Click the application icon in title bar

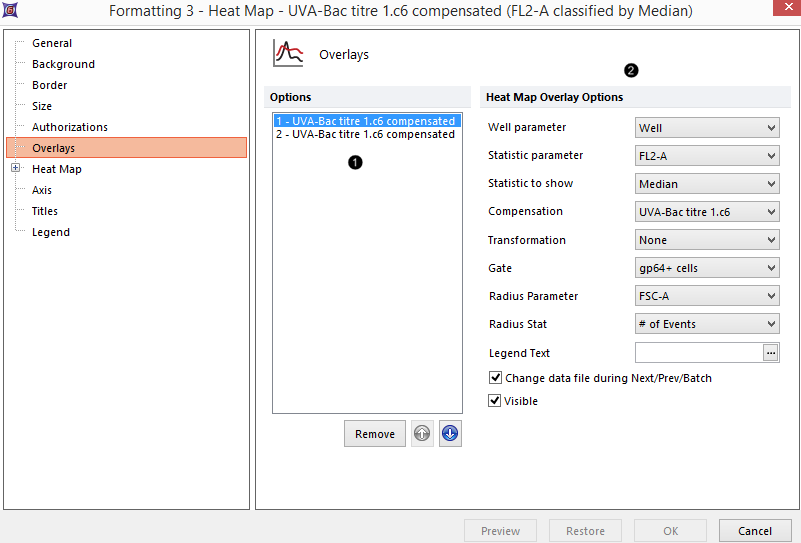tap(10, 10)
